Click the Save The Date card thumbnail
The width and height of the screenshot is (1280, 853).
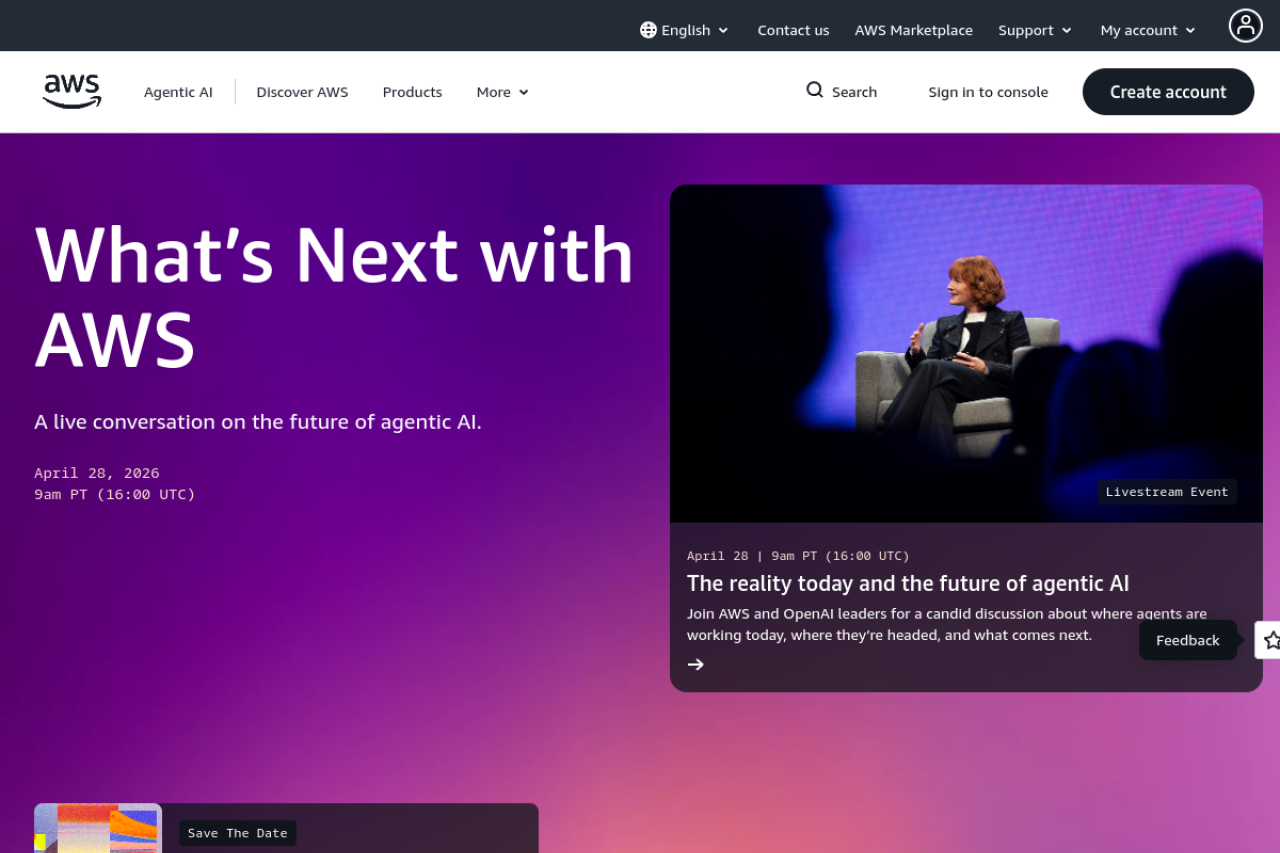click(x=98, y=828)
